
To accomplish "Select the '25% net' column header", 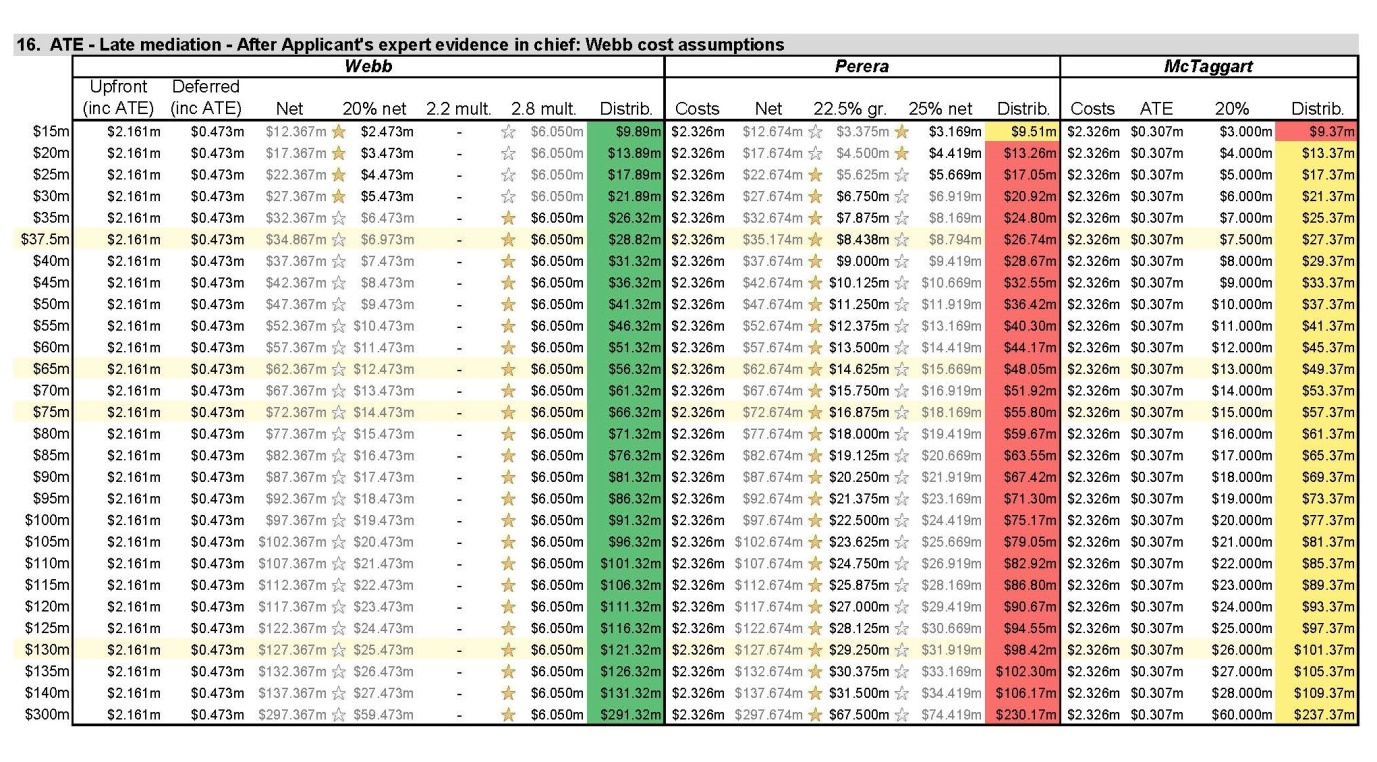I will (x=940, y=108).
